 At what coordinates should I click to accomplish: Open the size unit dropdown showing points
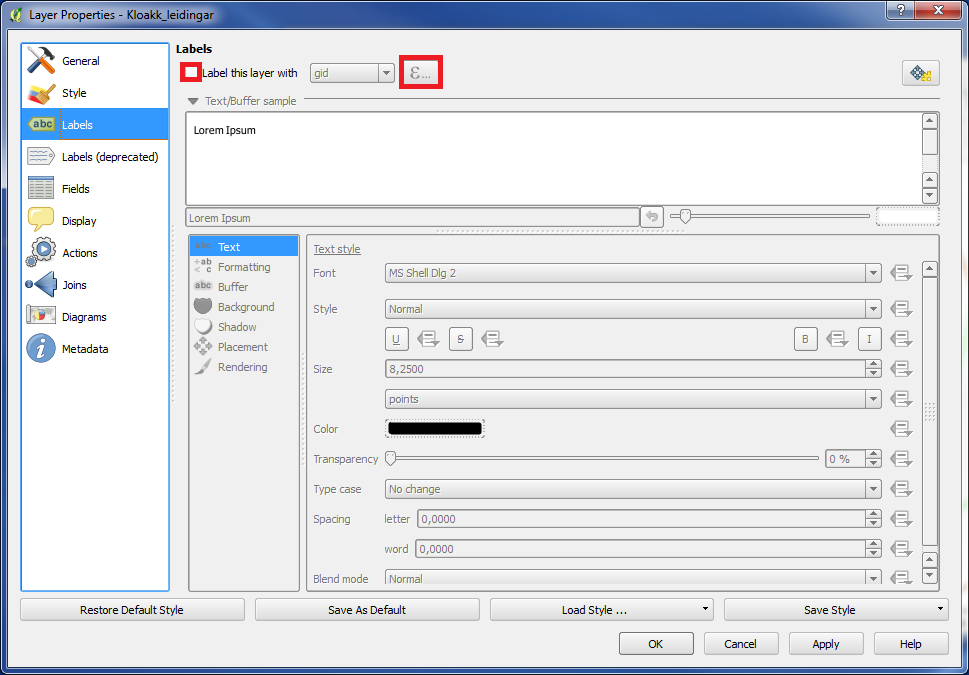click(633, 399)
